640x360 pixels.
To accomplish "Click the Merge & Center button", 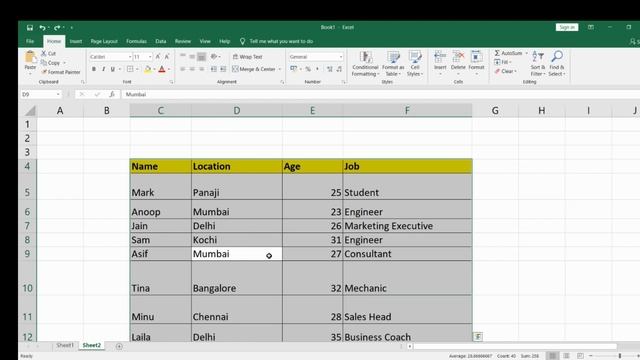I will [x=254, y=69].
